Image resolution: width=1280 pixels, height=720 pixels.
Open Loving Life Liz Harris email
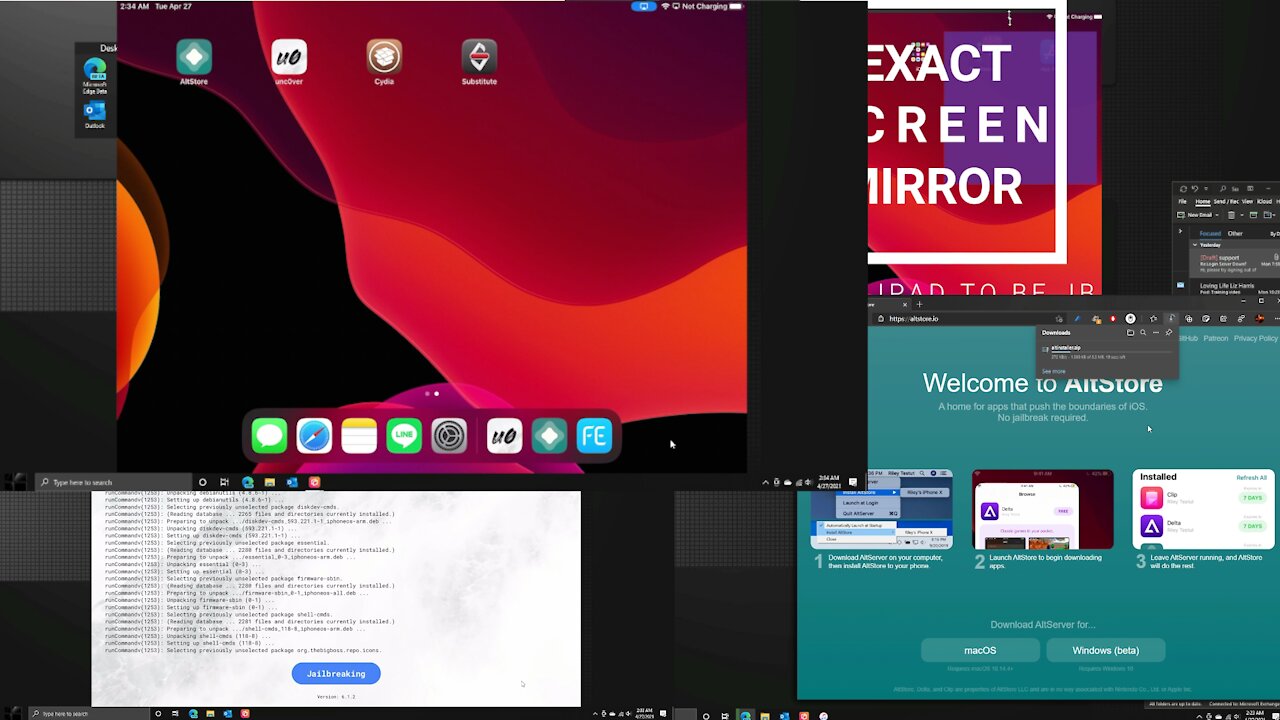[x=1235, y=289]
